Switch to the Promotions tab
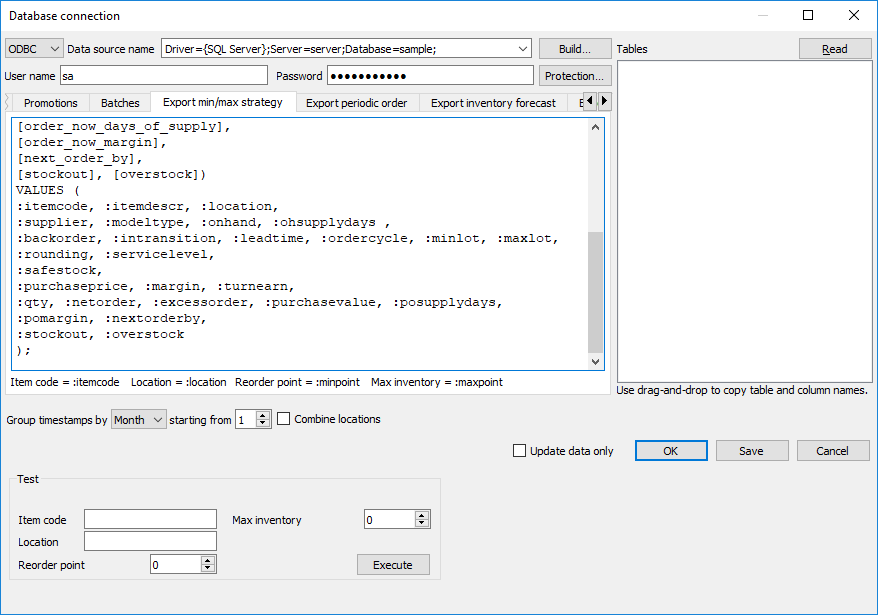Image resolution: width=878 pixels, height=615 pixels. click(x=50, y=103)
